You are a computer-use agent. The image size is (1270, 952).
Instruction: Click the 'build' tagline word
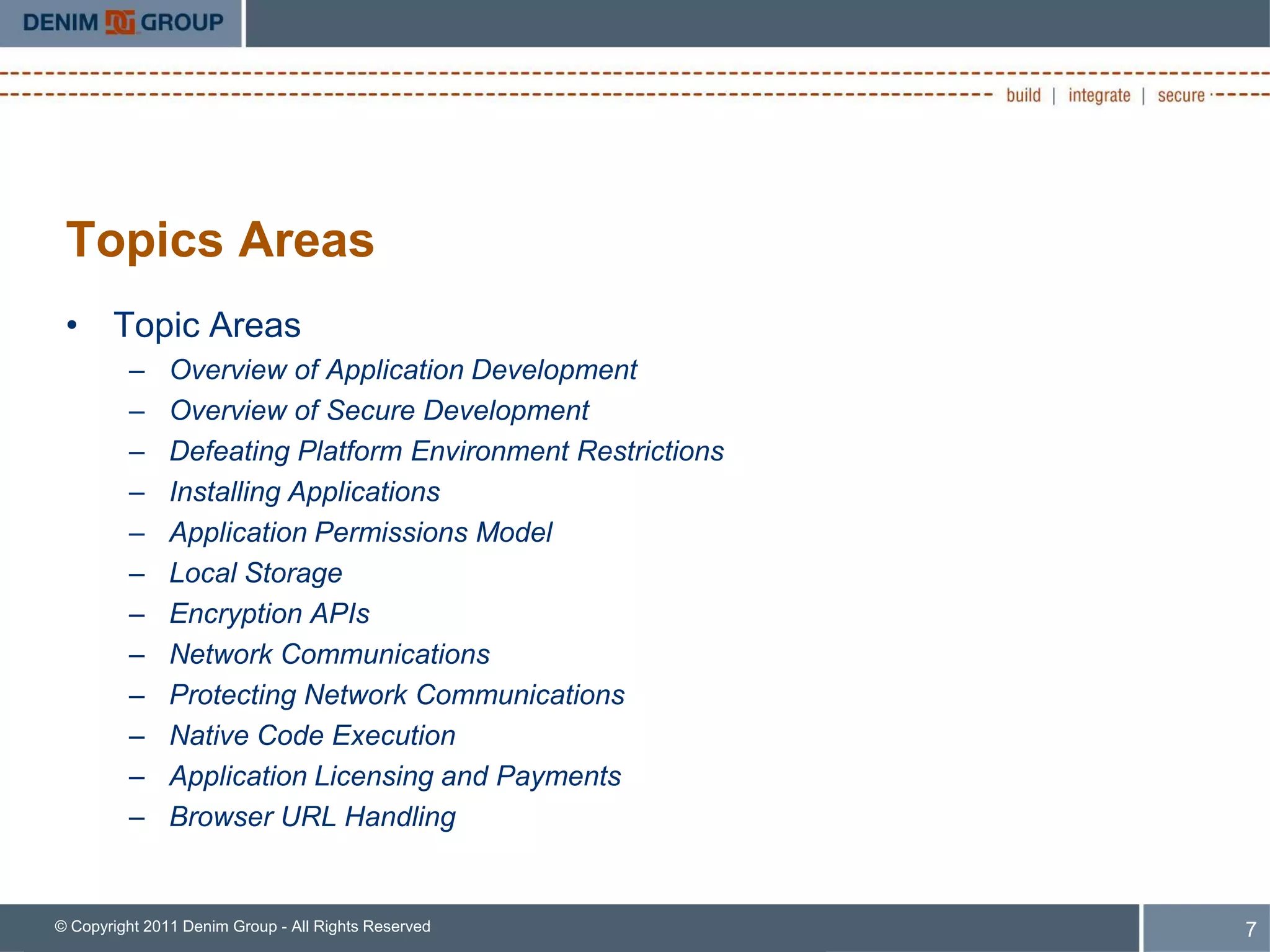tap(1023, 95)
